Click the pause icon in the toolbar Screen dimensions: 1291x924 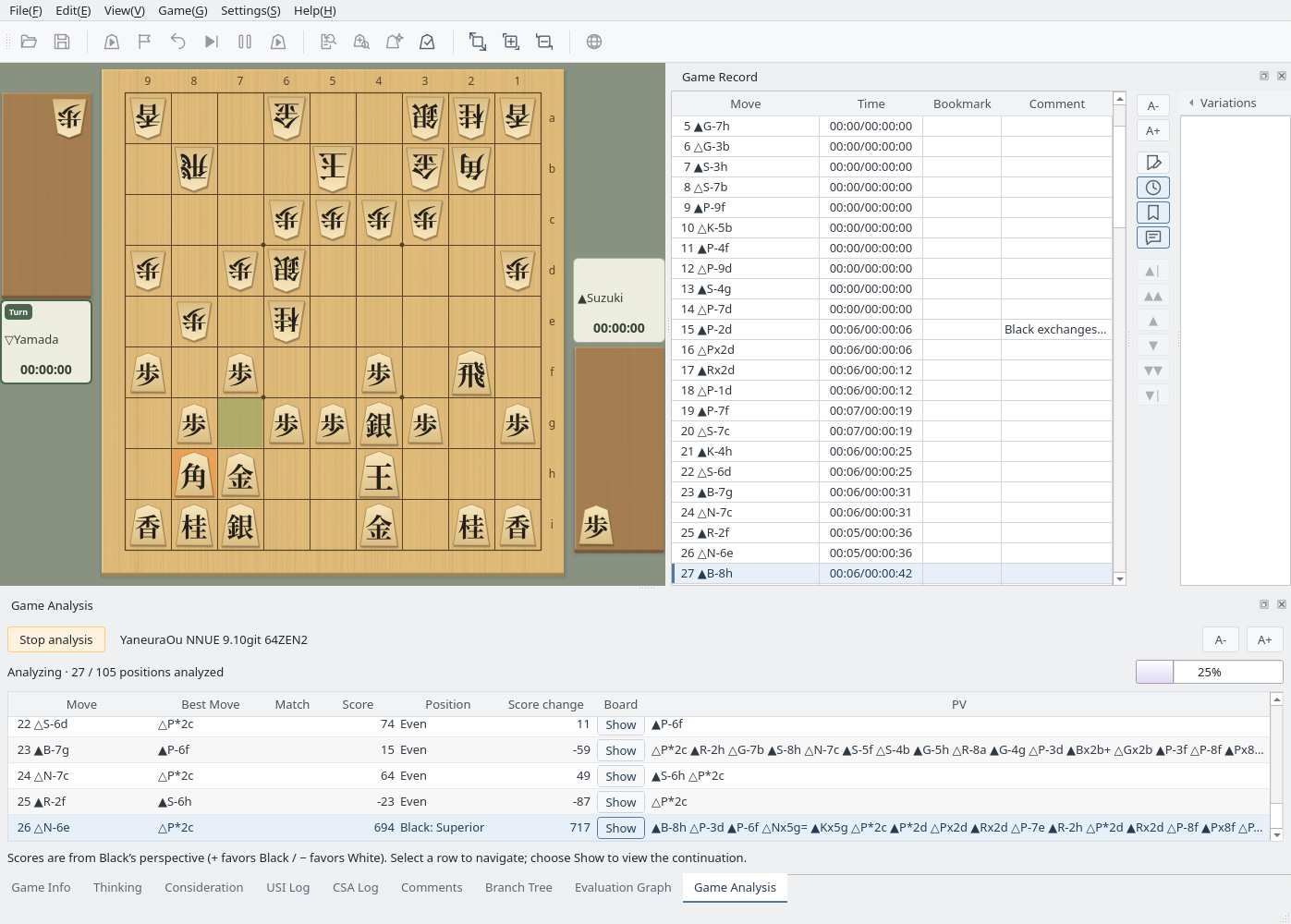[x=245, y=42]
